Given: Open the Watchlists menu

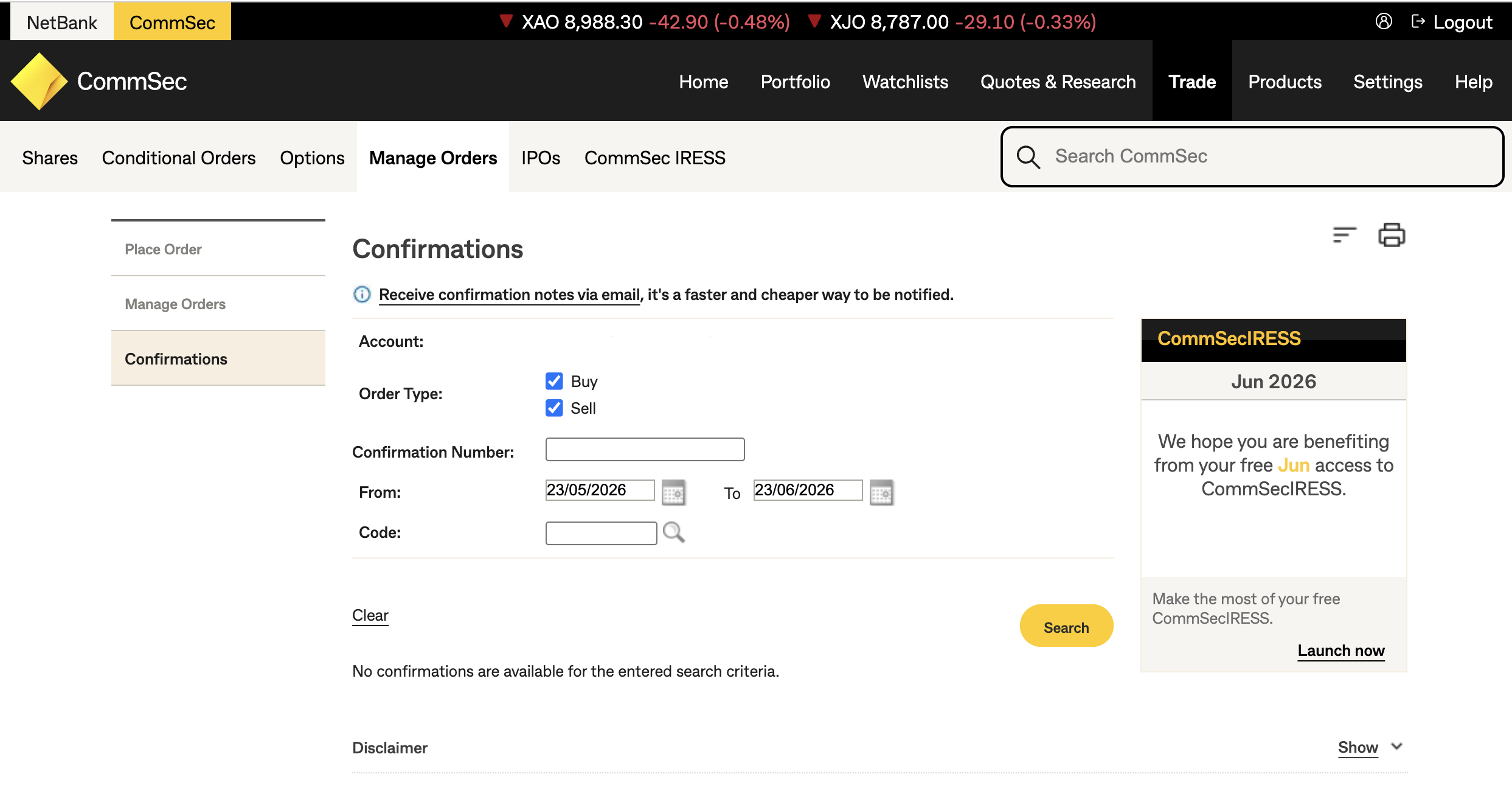Looking at the screenshot, I should pos(905,82).
